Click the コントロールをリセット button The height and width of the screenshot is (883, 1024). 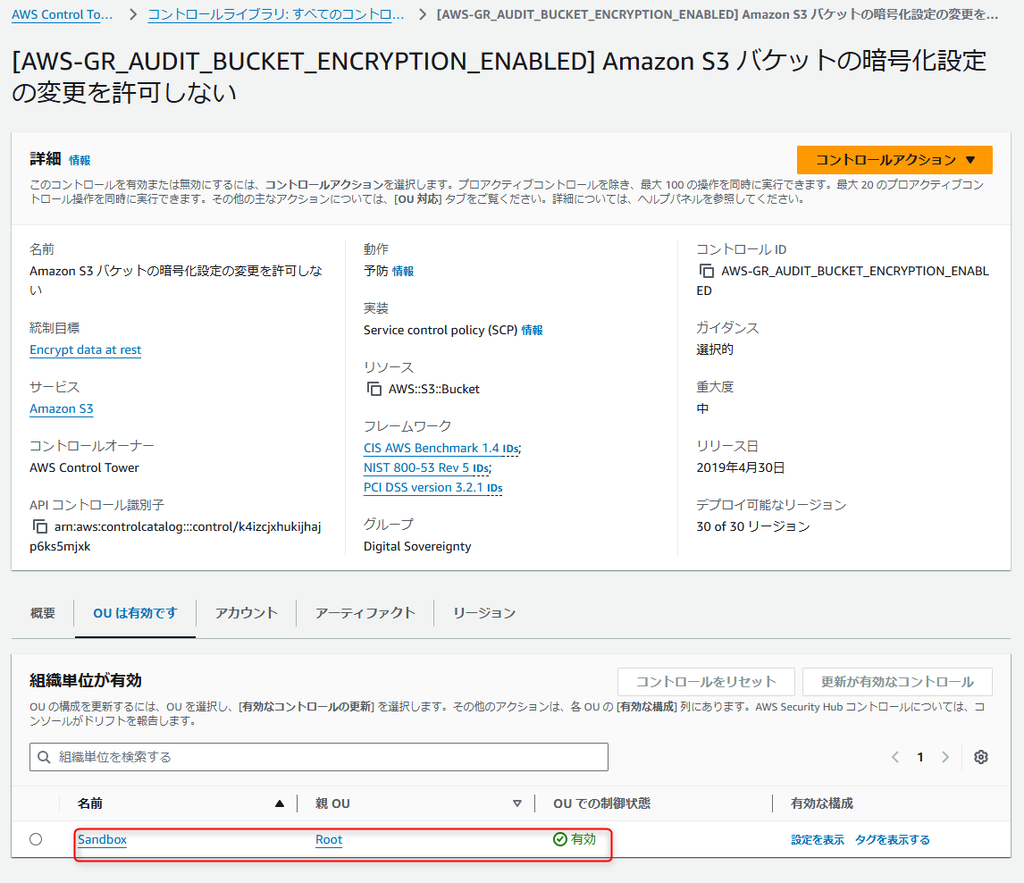[x=706, y=682]
